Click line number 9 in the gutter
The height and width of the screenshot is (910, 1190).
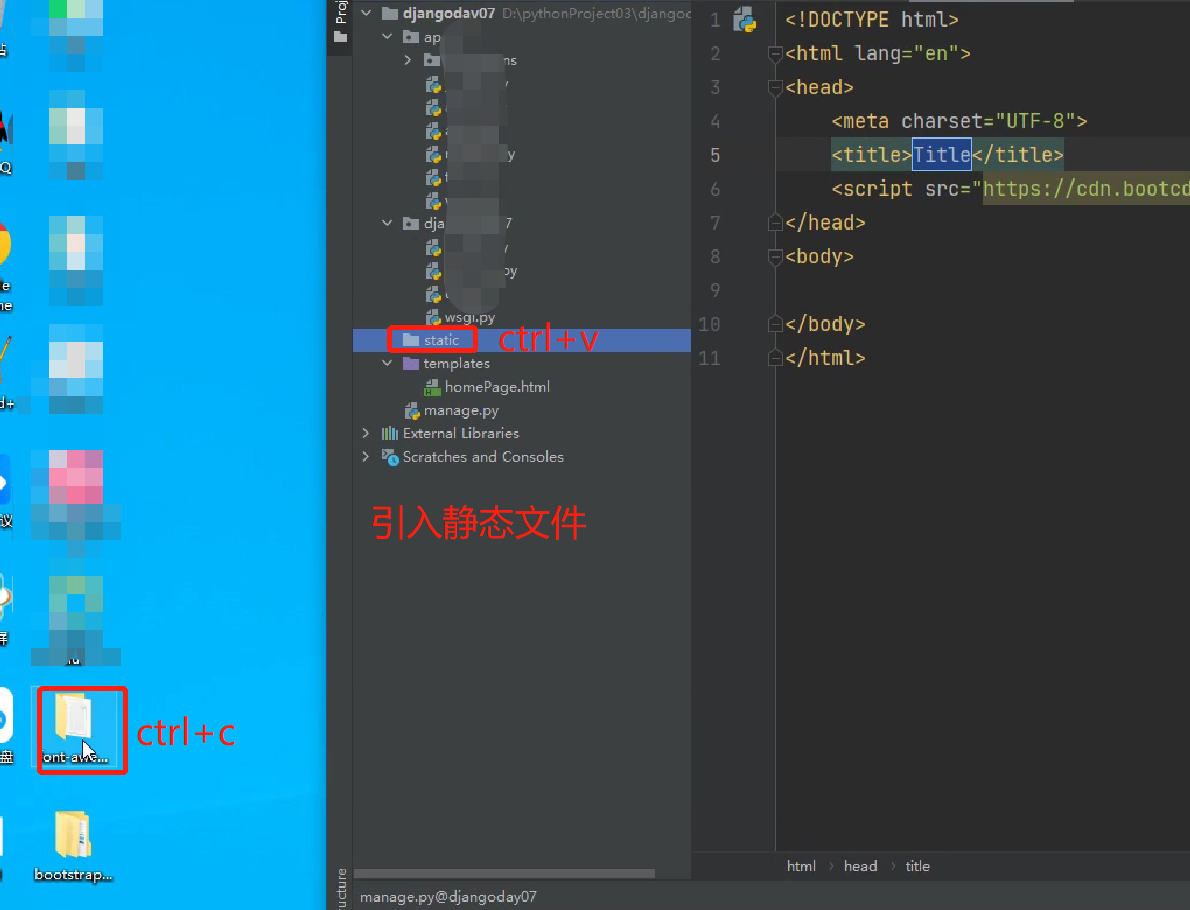click(x=715, y=290)
